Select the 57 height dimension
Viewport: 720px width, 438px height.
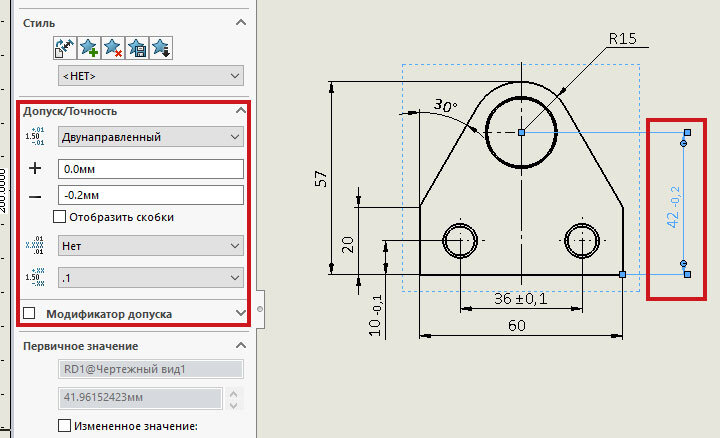coord(321,179)
